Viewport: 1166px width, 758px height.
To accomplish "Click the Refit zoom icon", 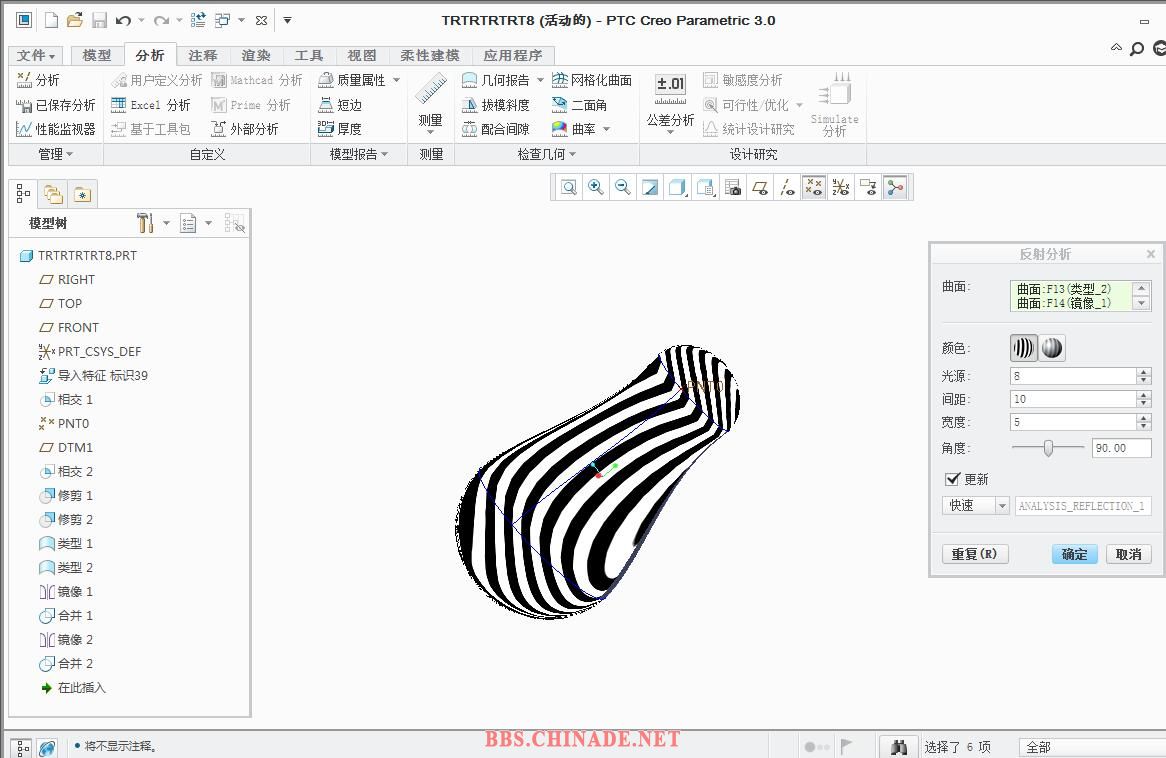I will tap(569, 187).
